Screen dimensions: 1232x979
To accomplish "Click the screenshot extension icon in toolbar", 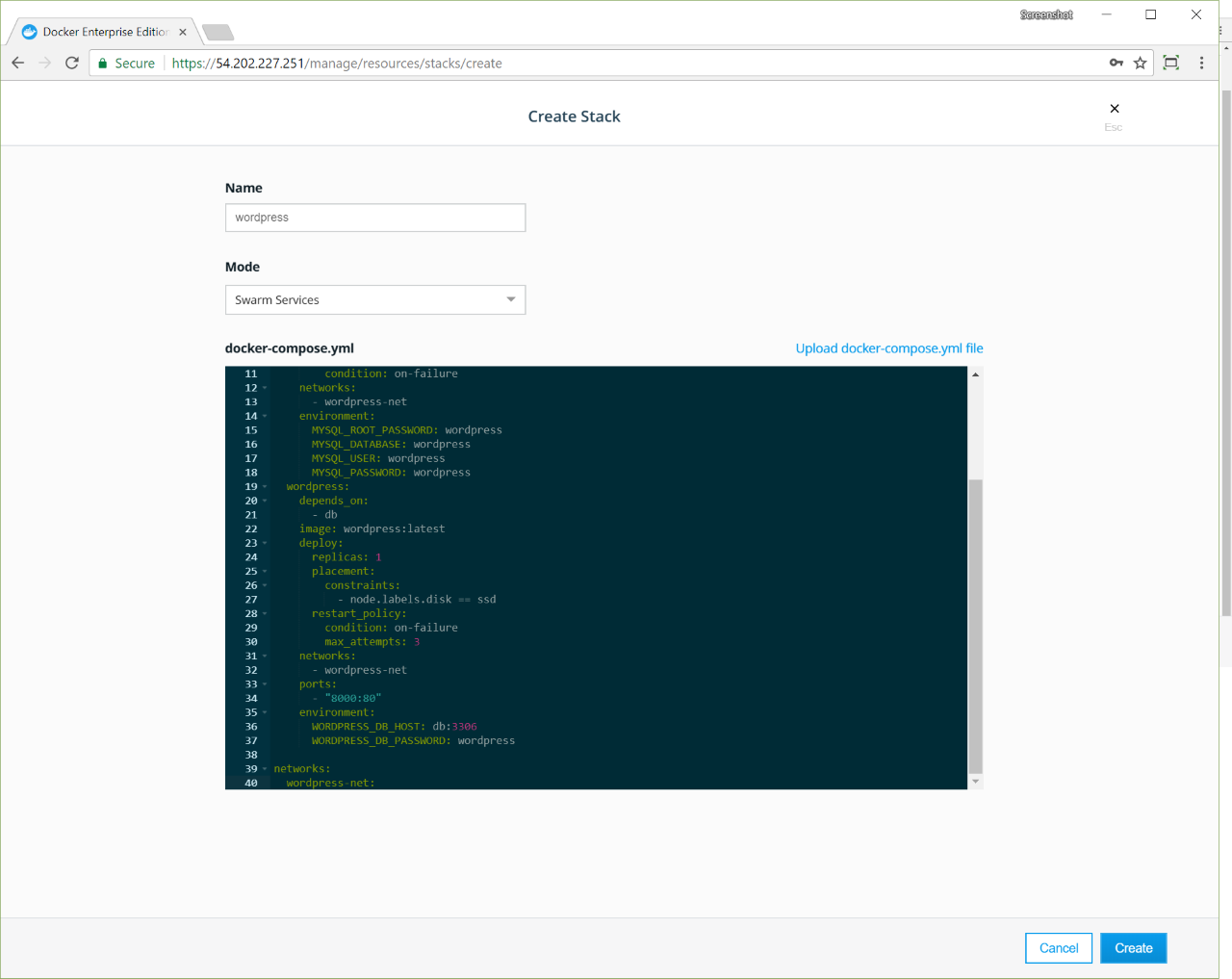I will (1171, 63).
